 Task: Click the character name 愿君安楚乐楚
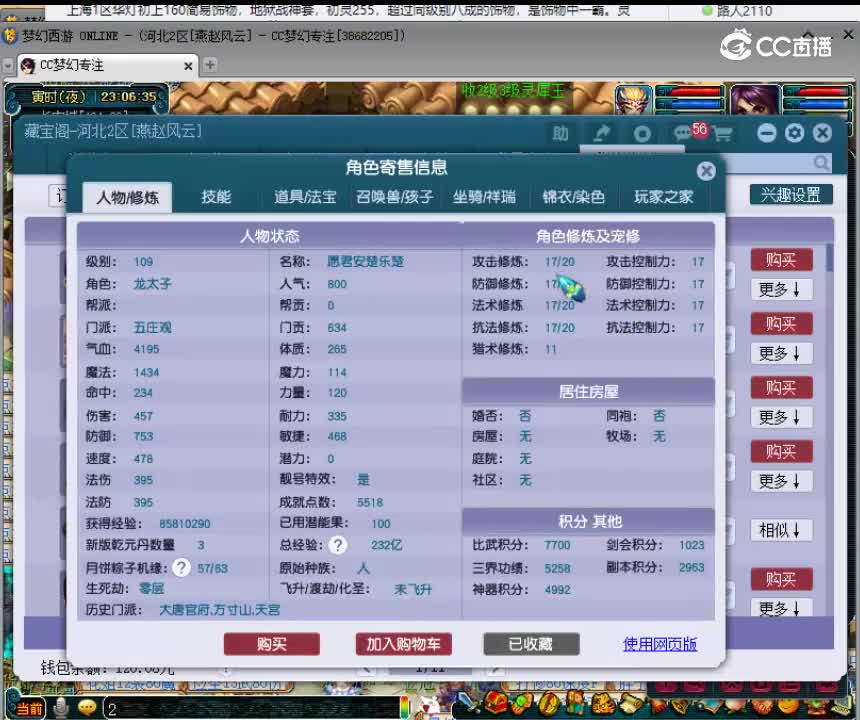coord(365,262)
